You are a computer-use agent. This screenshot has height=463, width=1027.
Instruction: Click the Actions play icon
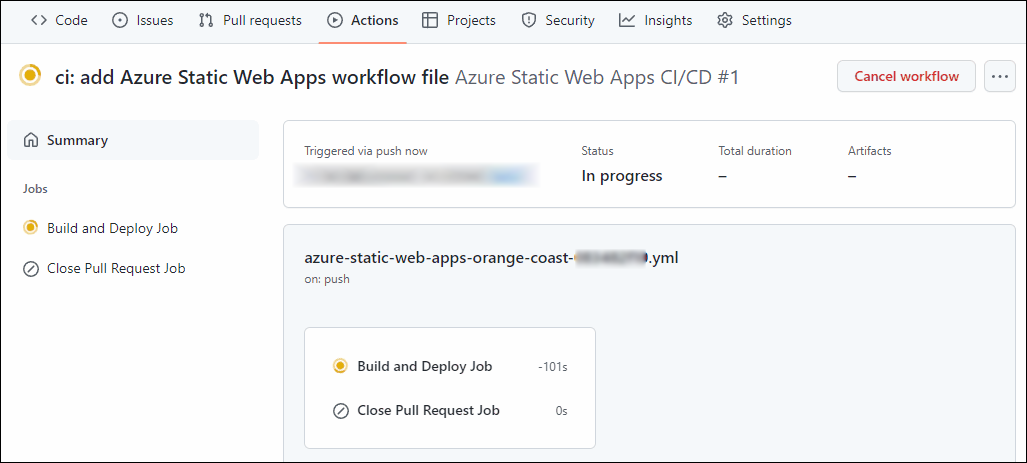(335, 21)
